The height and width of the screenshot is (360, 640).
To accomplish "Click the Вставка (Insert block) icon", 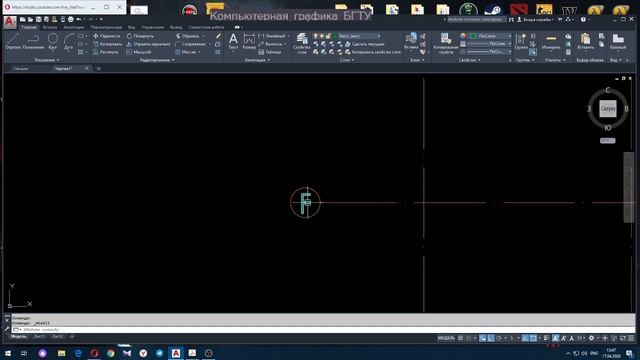I will click(x=411, y=42).
